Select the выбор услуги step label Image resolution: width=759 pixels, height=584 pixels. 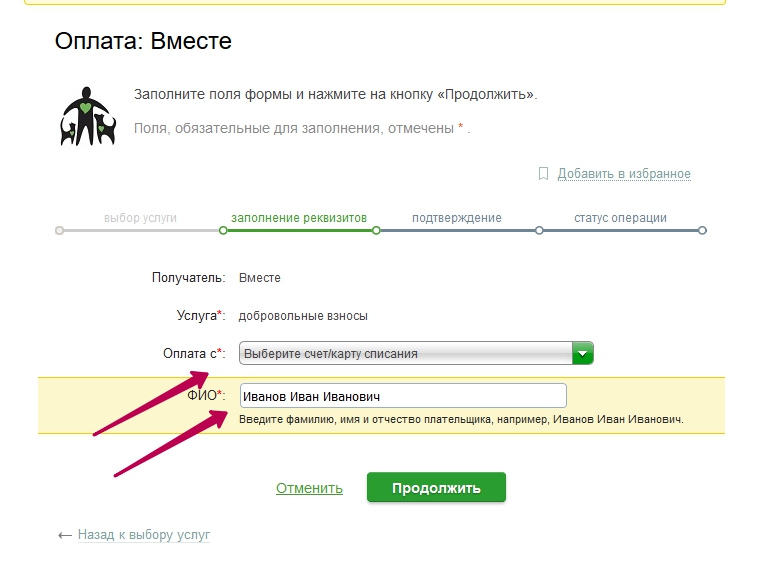click(140, 217)
